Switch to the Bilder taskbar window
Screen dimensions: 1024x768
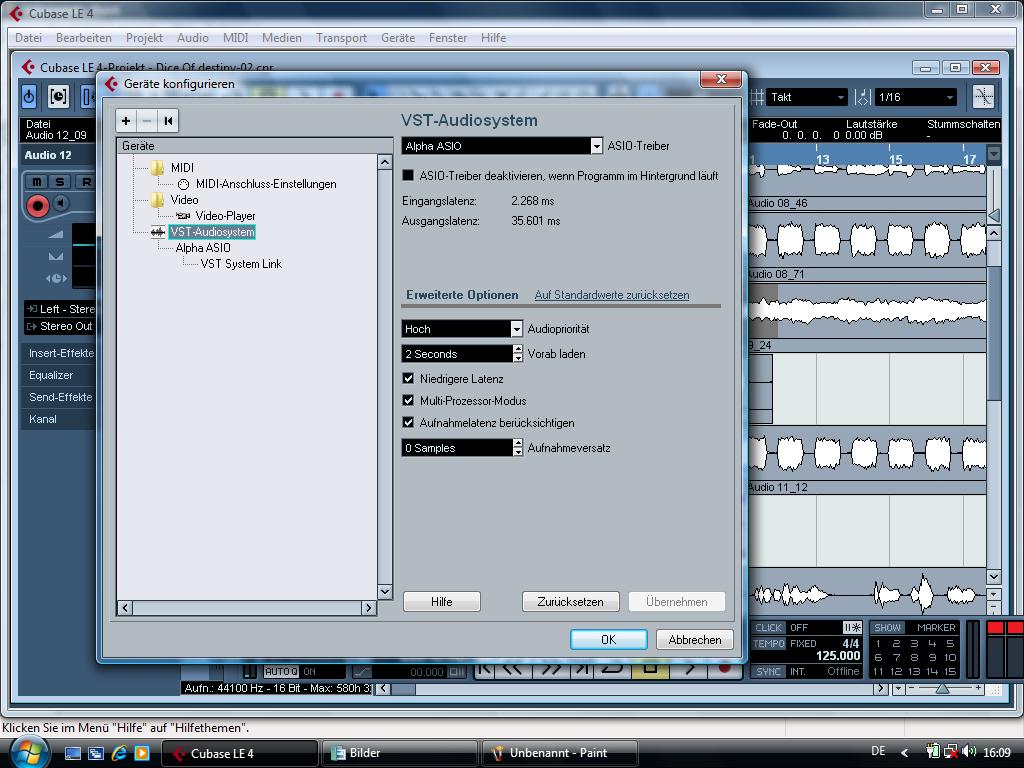(400, 753)
